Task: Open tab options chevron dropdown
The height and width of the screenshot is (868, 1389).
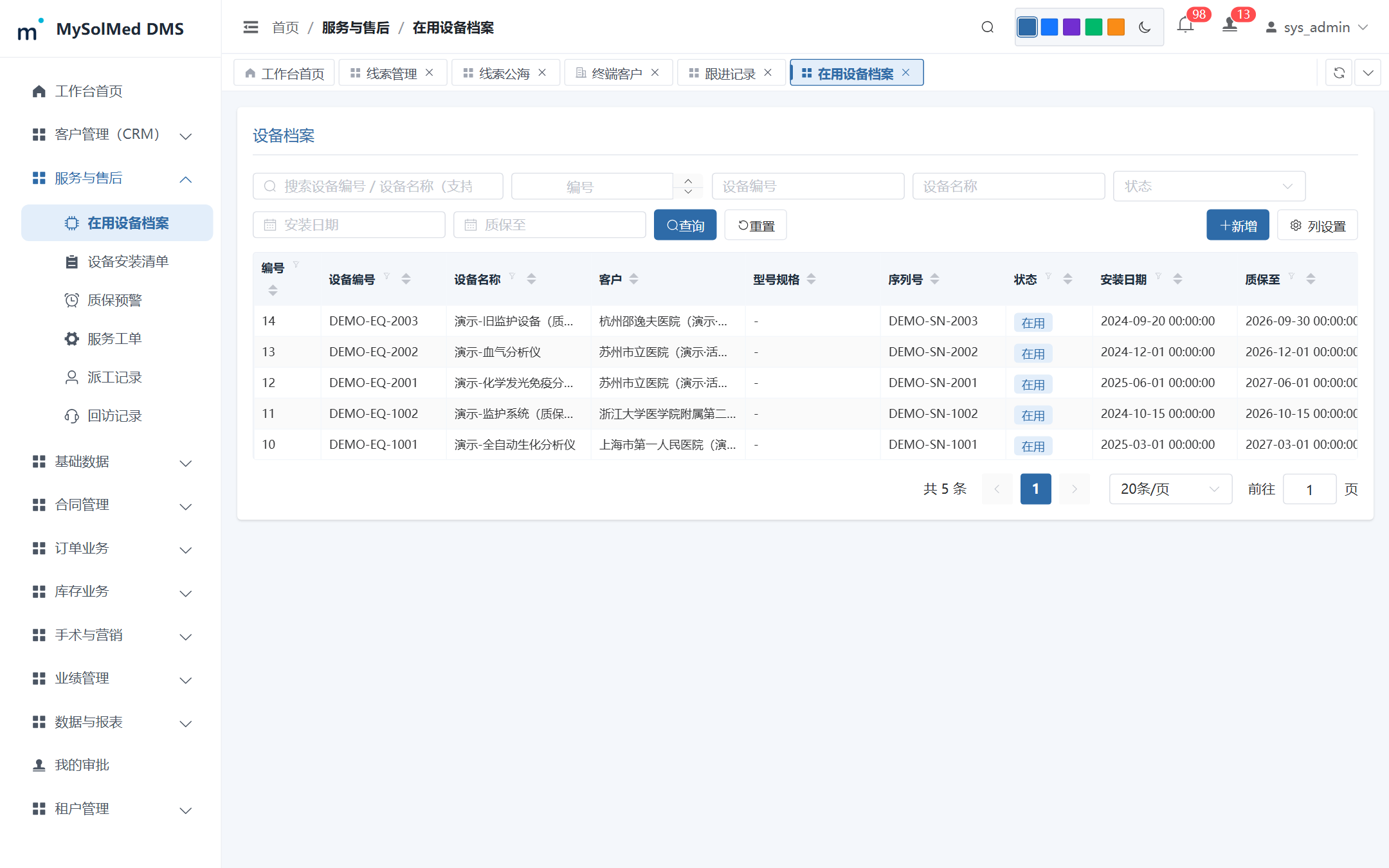Action: coord(1368,73)
